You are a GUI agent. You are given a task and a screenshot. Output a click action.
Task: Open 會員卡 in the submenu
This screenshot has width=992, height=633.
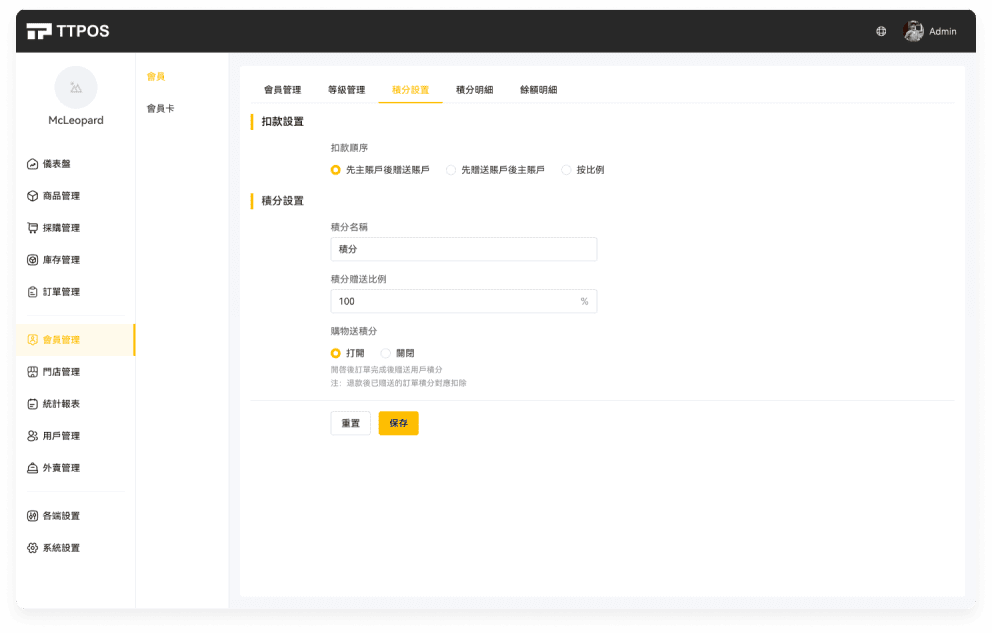click(x=160, y=108)
